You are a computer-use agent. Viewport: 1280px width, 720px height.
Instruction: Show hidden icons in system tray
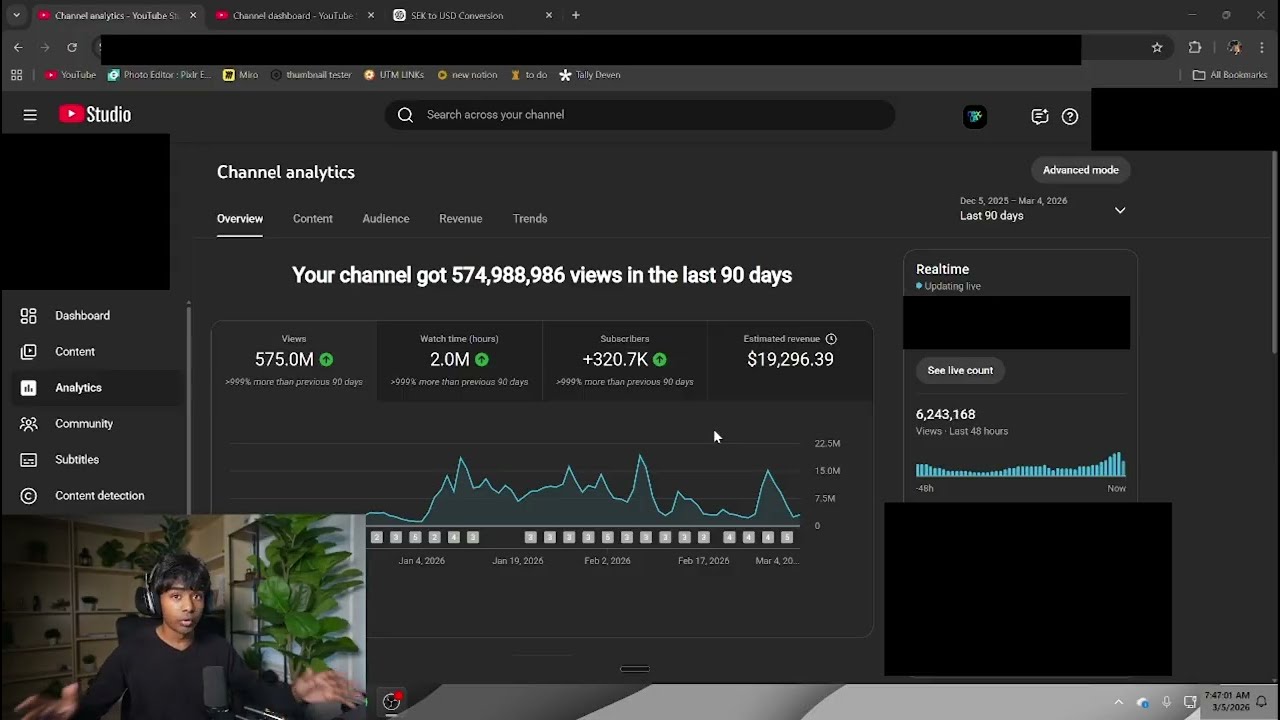pyautogui.click(x=1119, y=702)
